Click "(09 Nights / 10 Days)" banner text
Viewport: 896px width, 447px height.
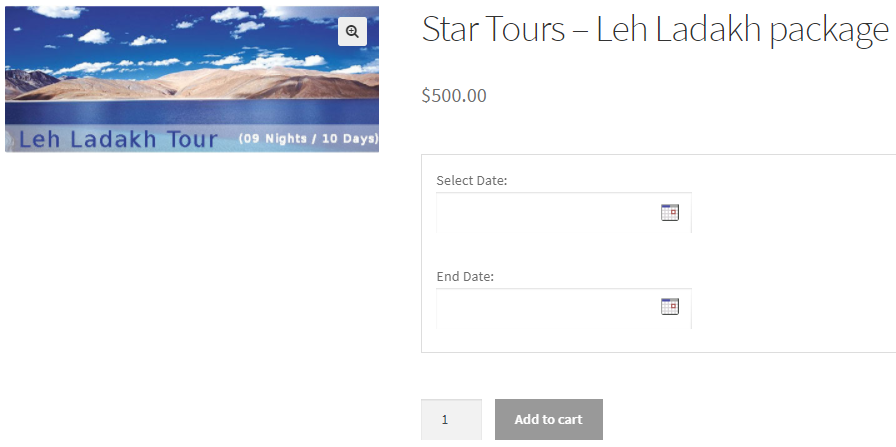coord(308,138)
